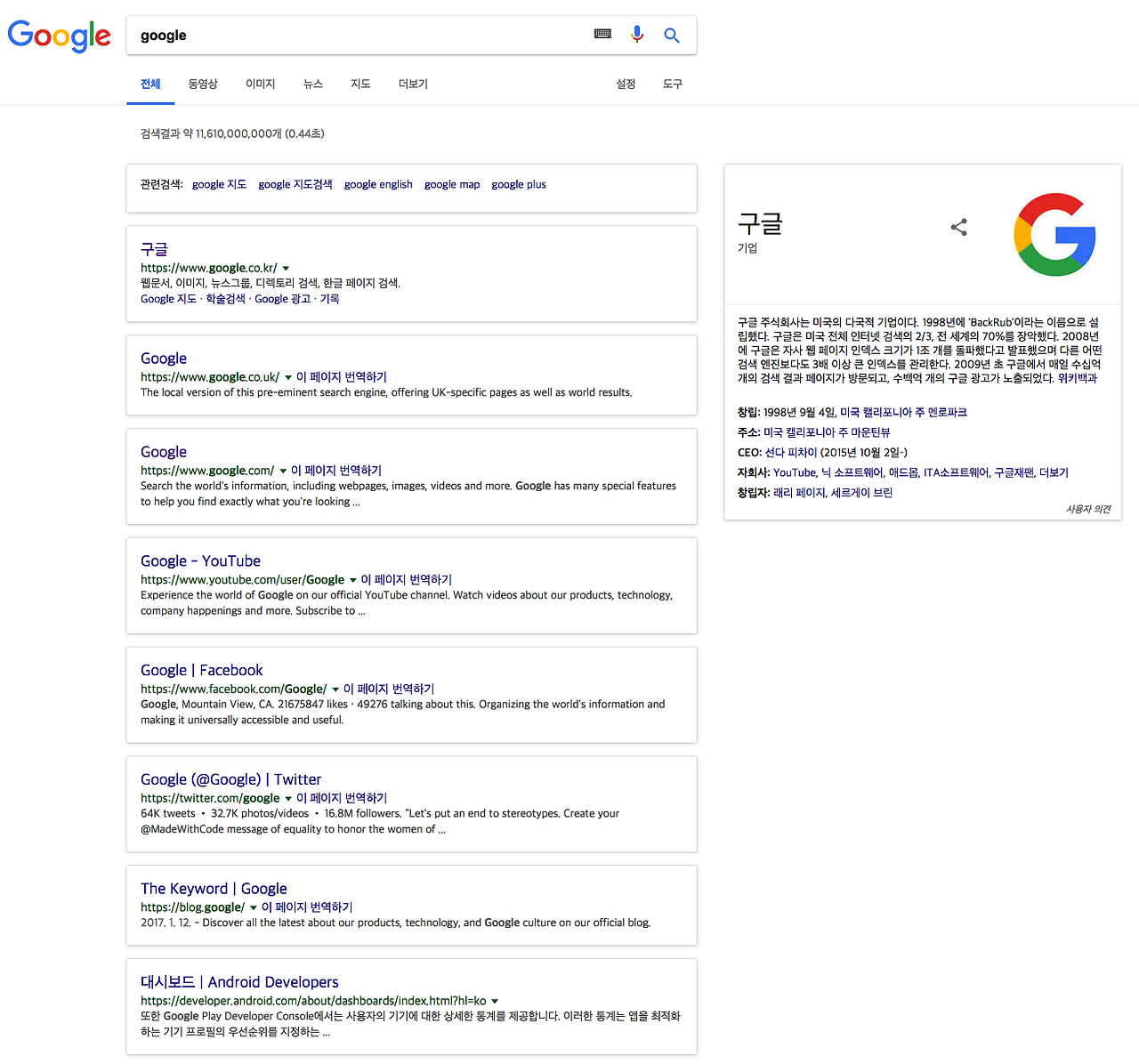Click the blue magnifier search button
Viewport: 1139px width, 1064px height.
(672, 35)
